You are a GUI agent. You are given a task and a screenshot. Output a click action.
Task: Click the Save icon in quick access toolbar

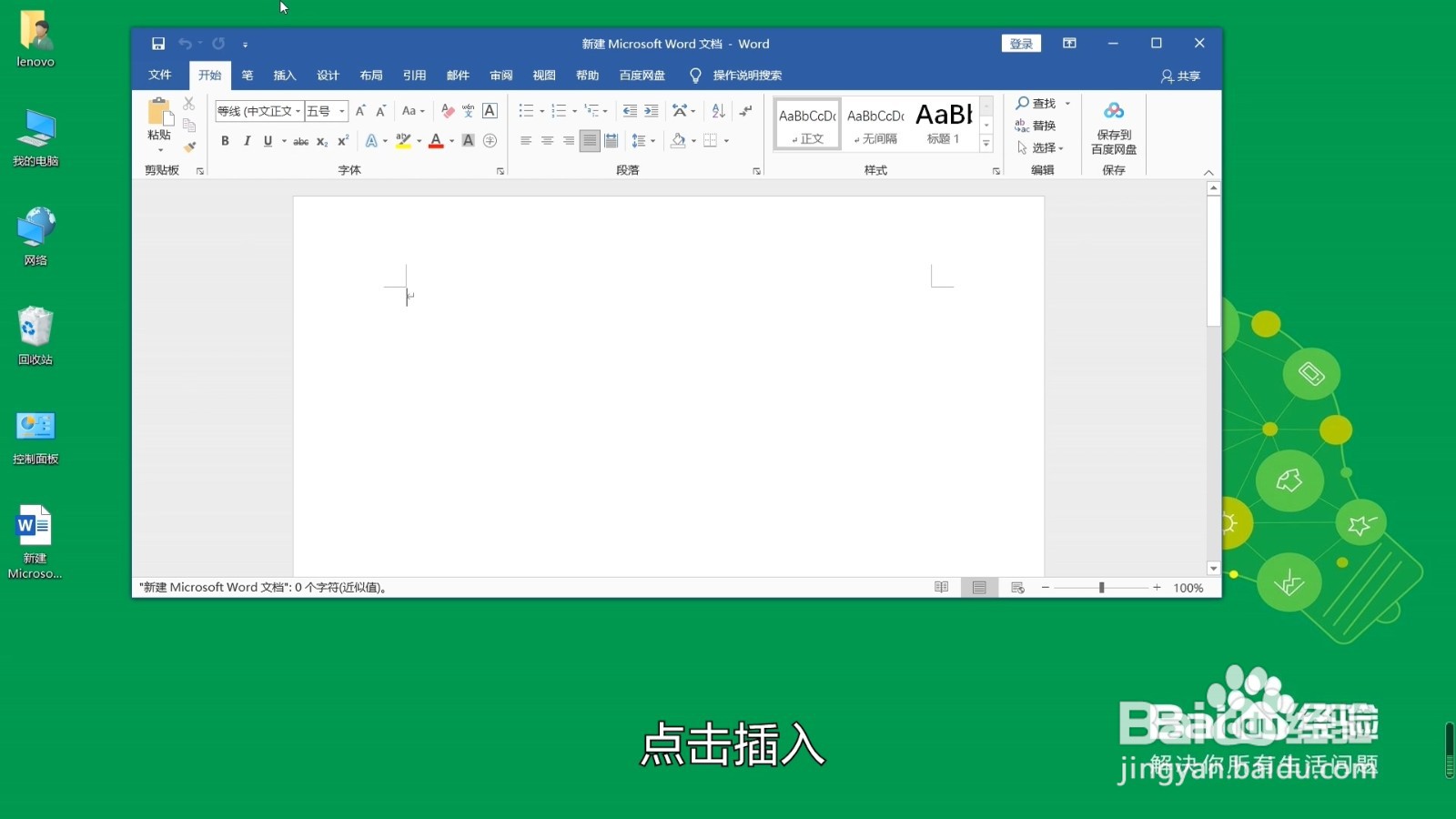coord(158,44)
